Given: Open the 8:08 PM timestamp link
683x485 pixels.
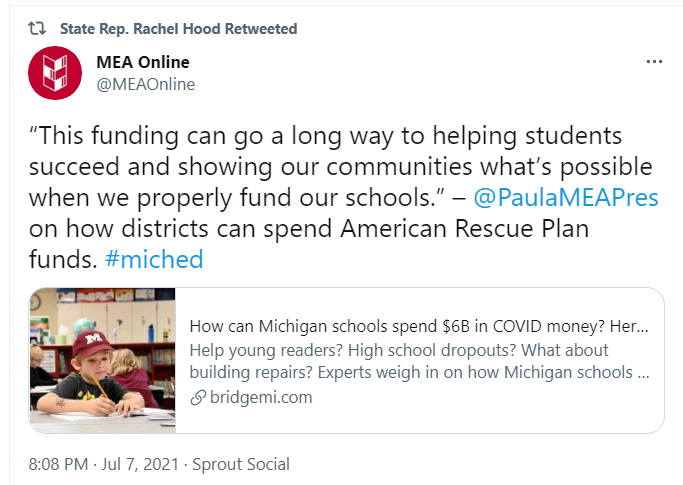Looking at the screenshot, I should pyautogui.click(x=58, y=464).
